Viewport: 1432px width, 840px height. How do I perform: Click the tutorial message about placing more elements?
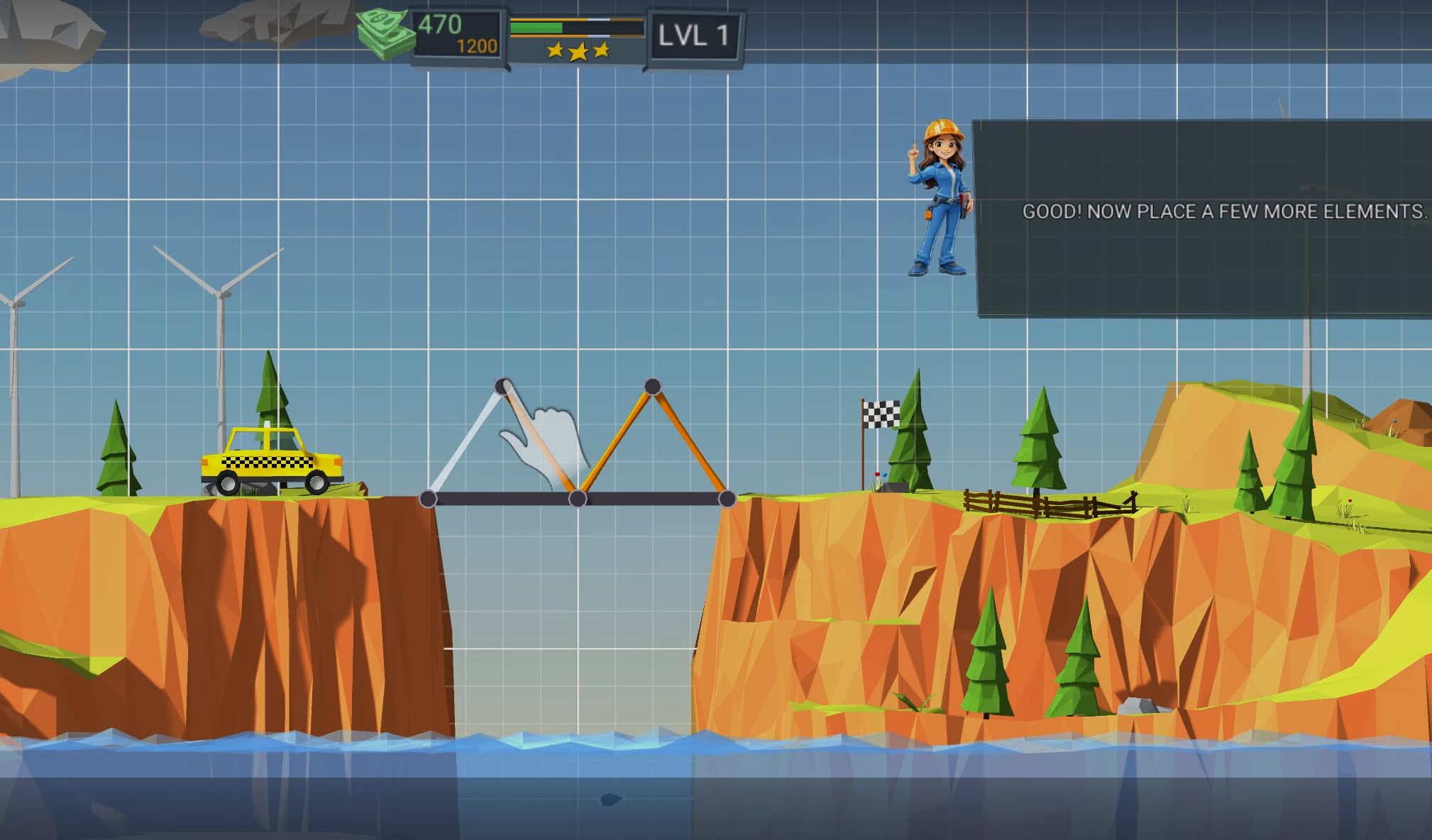1224,211
